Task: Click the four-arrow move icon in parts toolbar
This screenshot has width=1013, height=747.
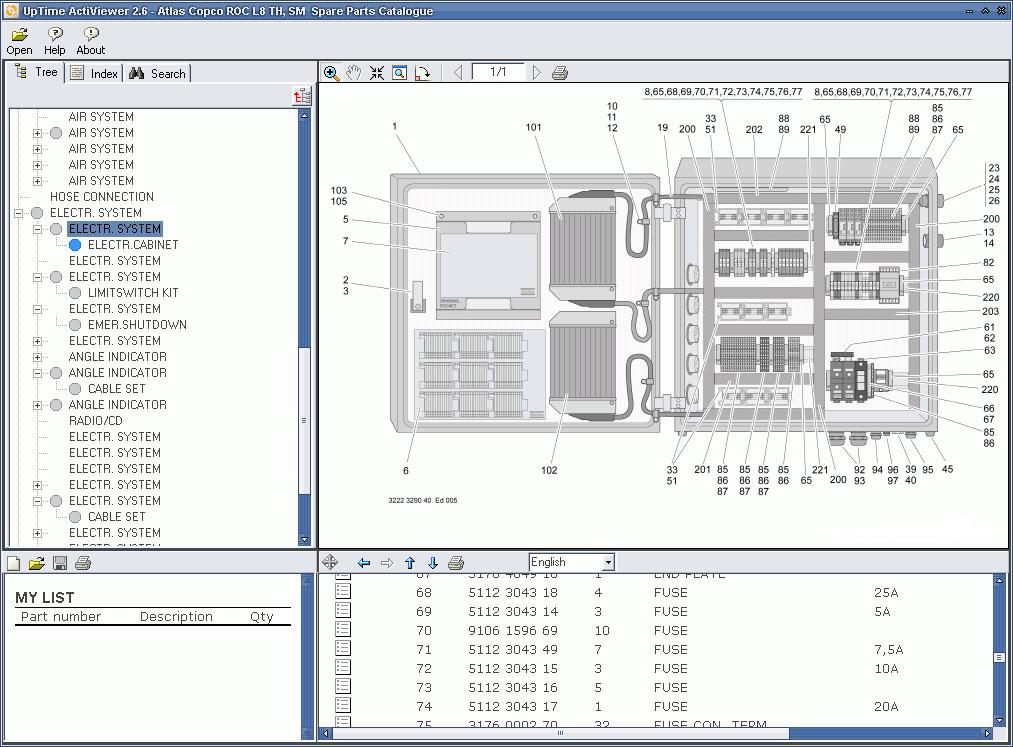Action: 330,562
